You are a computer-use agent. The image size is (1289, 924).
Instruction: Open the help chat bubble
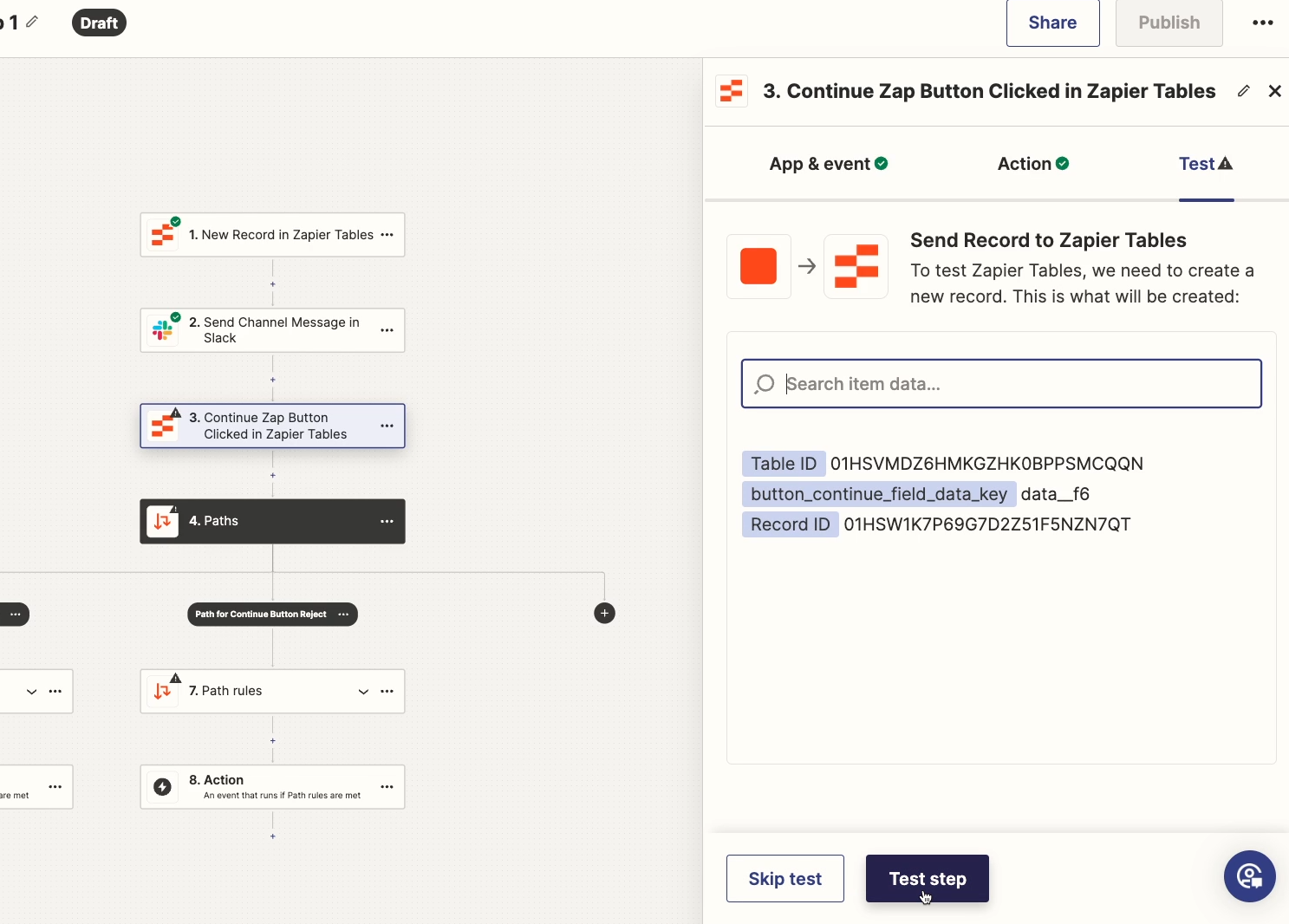click(x=1249, y=876)
